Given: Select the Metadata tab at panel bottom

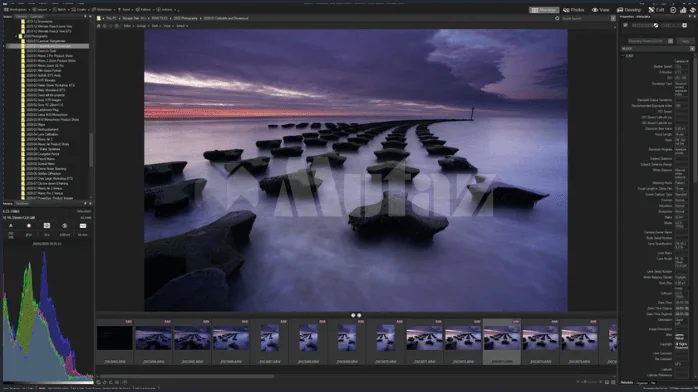Looking at the screenshot, I should [627, 383].
